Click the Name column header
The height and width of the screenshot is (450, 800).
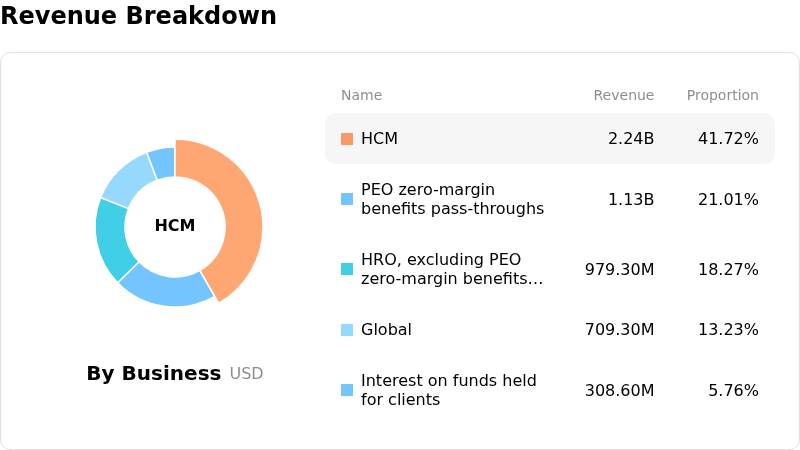click(361, 95)
